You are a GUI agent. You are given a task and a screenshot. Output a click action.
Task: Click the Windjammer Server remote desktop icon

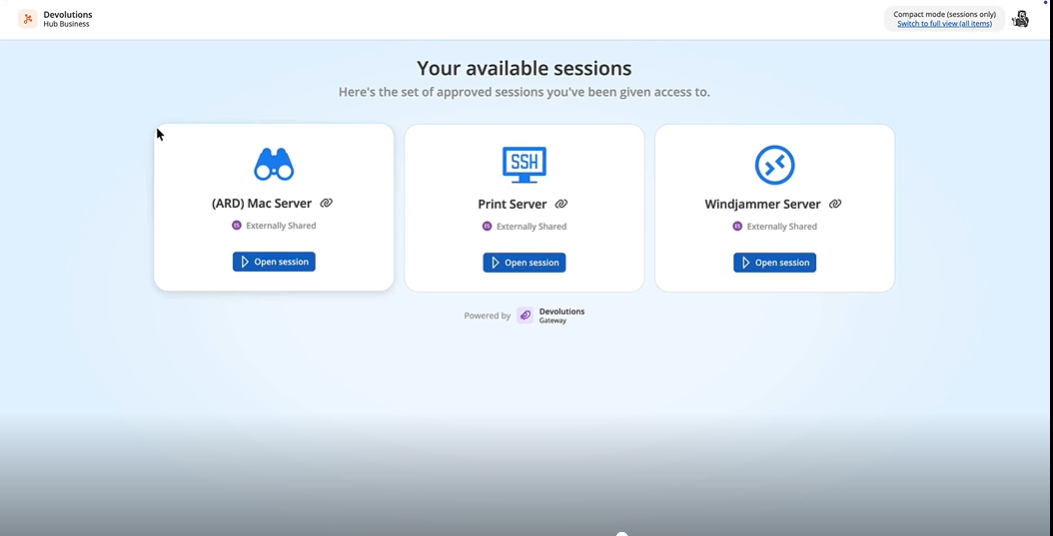(775, 165)
